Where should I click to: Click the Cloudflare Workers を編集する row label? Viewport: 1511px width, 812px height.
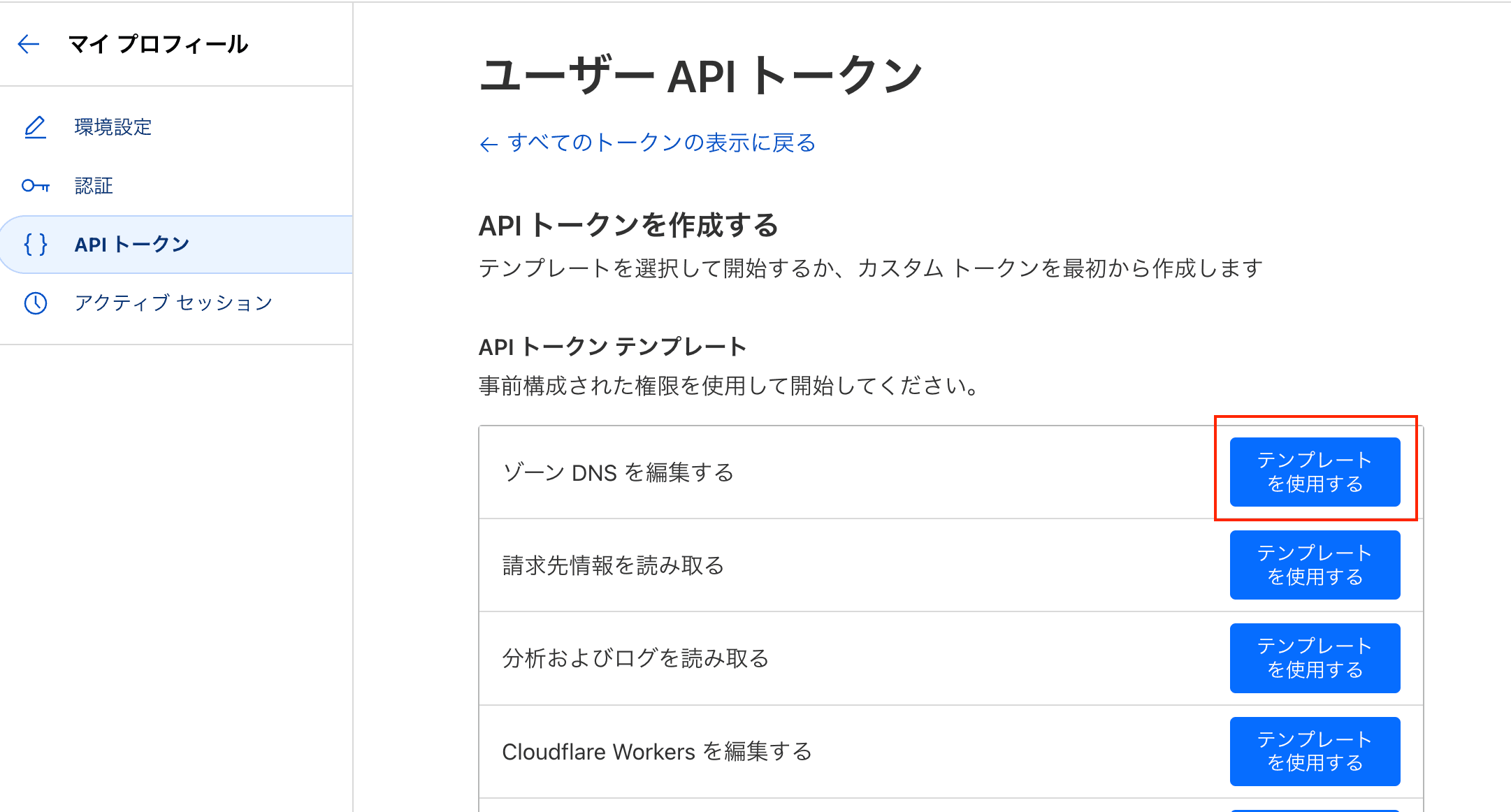click(657, 752)
